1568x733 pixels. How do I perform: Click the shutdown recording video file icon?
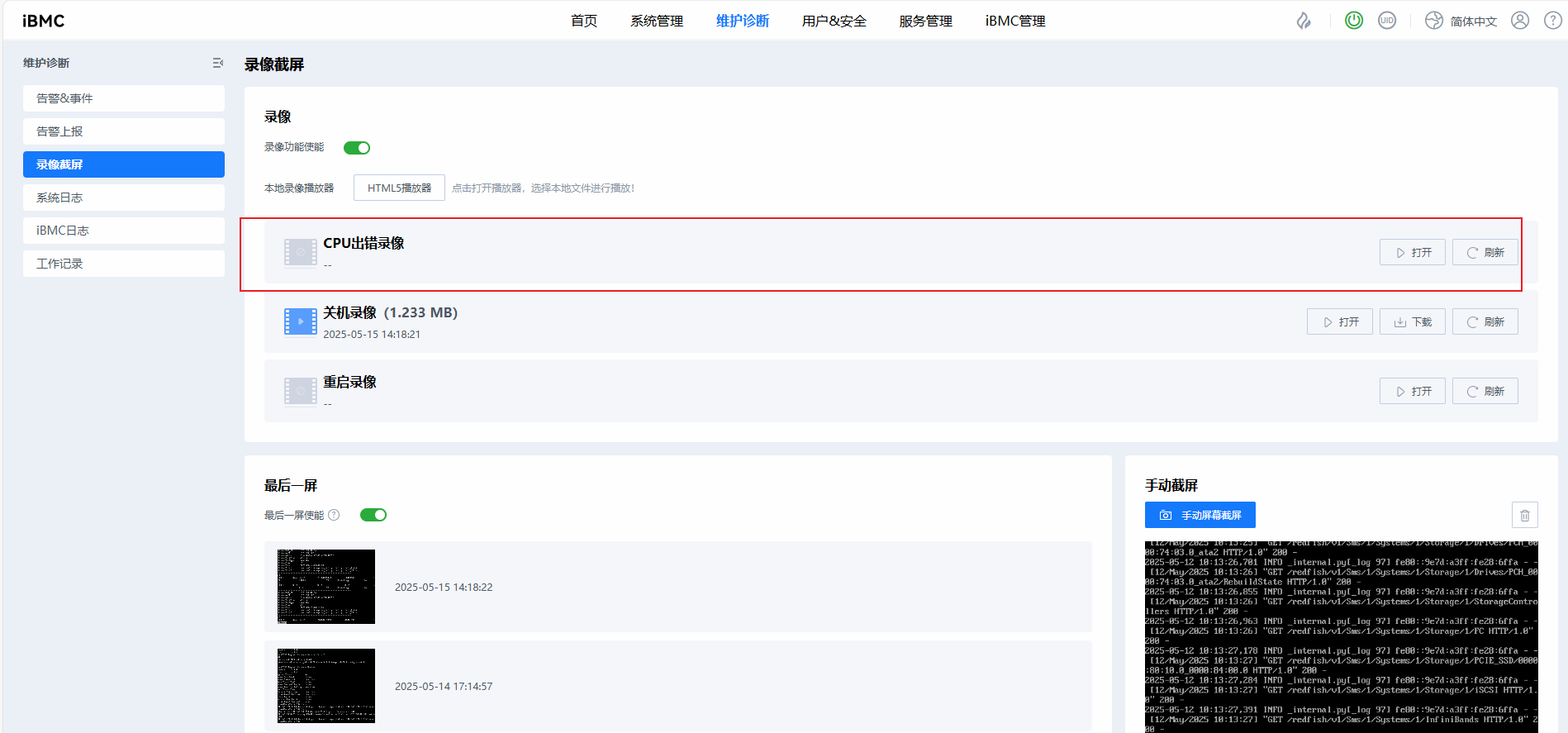(x=300, y=321)
